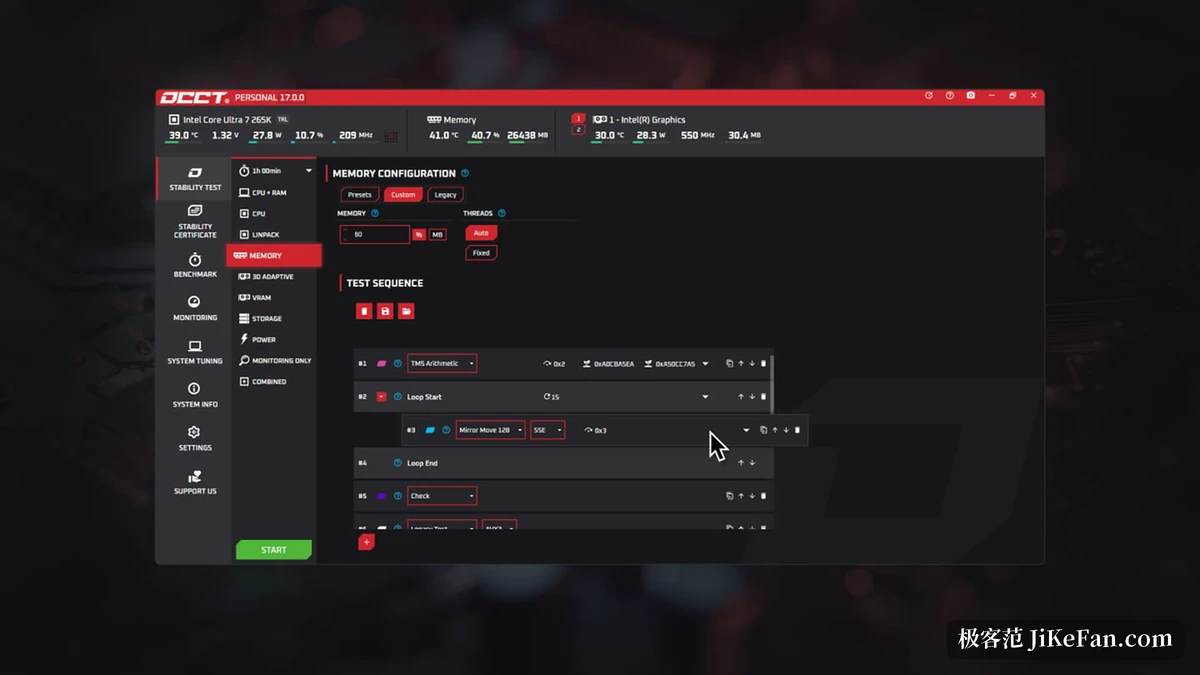
Task: Clear the test sequence with the trash icon
Action: tap(364, 312)
